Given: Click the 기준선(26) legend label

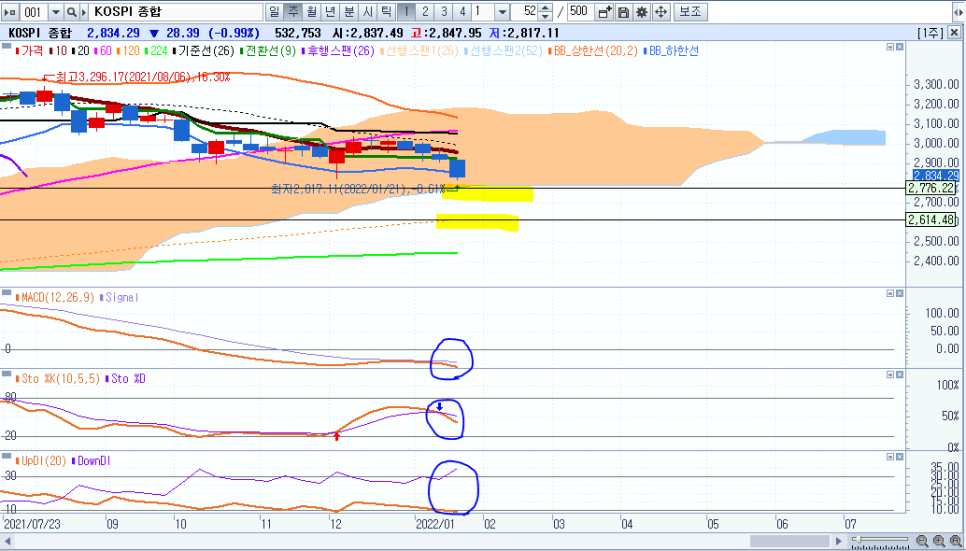Looking at the screenshot, I should tap(205, 51).
